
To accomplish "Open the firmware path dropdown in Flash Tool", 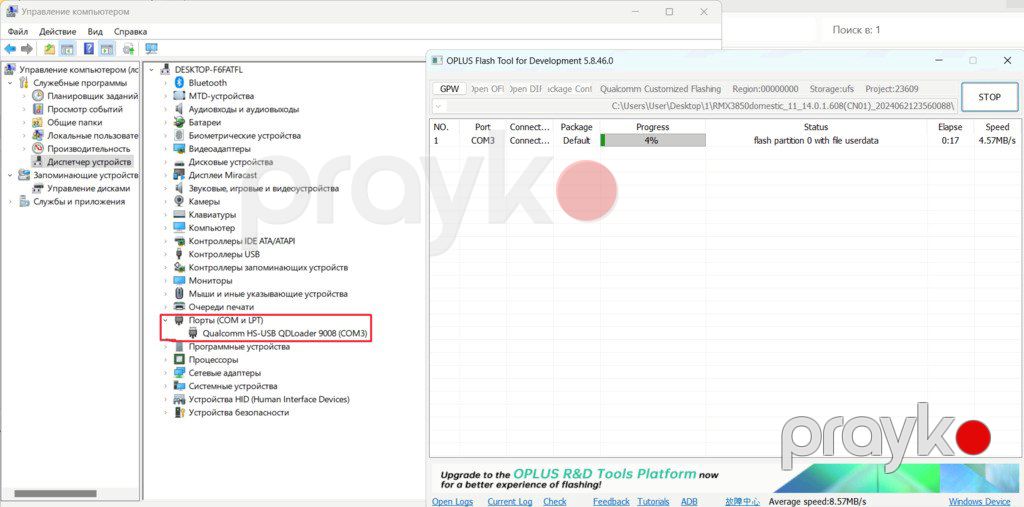I will click(437, 105).
